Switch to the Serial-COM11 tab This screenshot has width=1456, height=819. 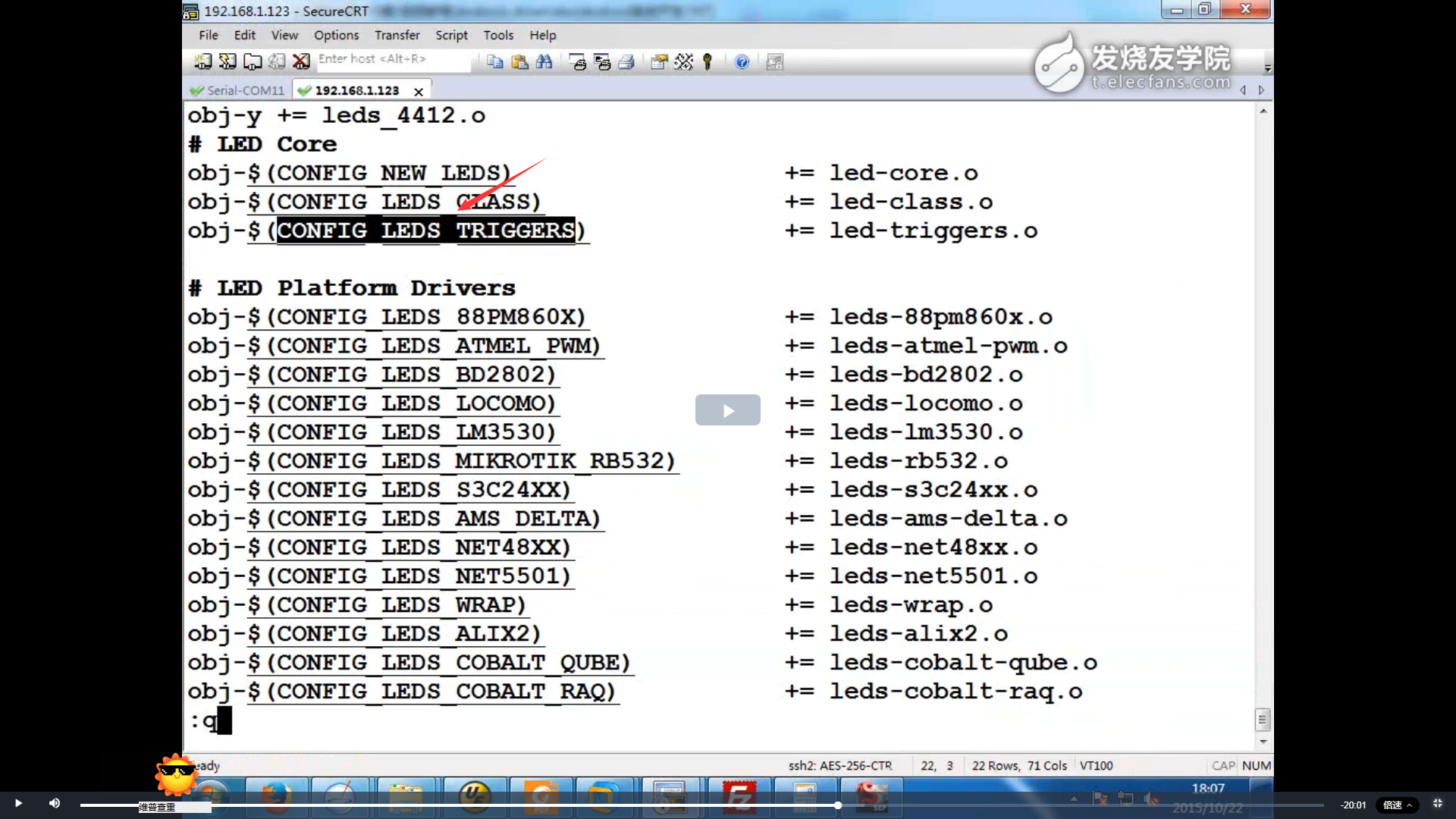(237, 90)
